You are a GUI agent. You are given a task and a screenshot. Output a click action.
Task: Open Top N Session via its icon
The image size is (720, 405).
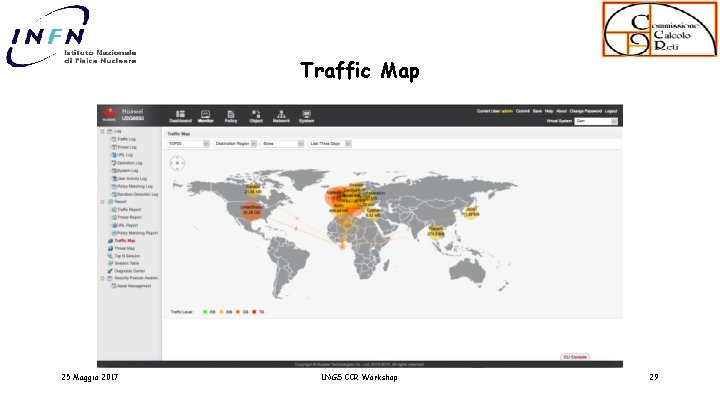point(110,256)
